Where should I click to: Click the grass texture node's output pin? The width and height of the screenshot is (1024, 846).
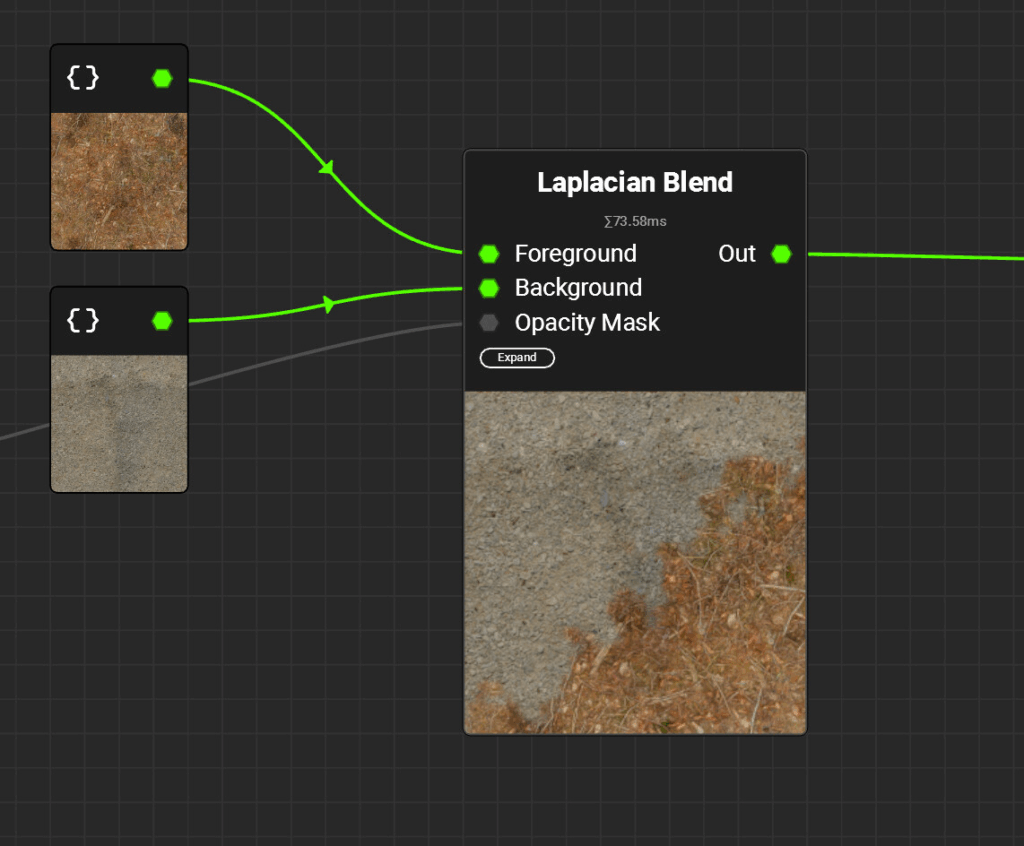click(x=162, y=78)
